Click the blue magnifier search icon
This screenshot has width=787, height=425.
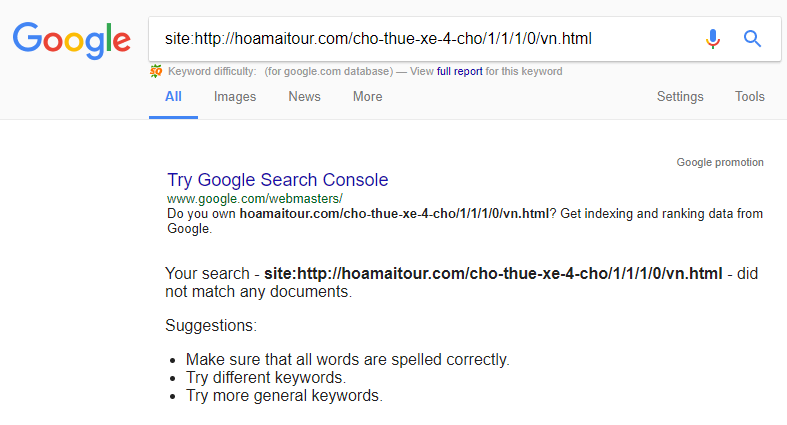coord(752,39)
